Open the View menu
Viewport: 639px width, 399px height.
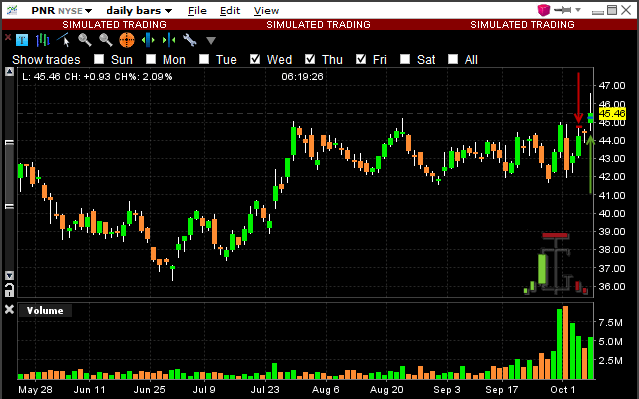(x=266, y=11)
